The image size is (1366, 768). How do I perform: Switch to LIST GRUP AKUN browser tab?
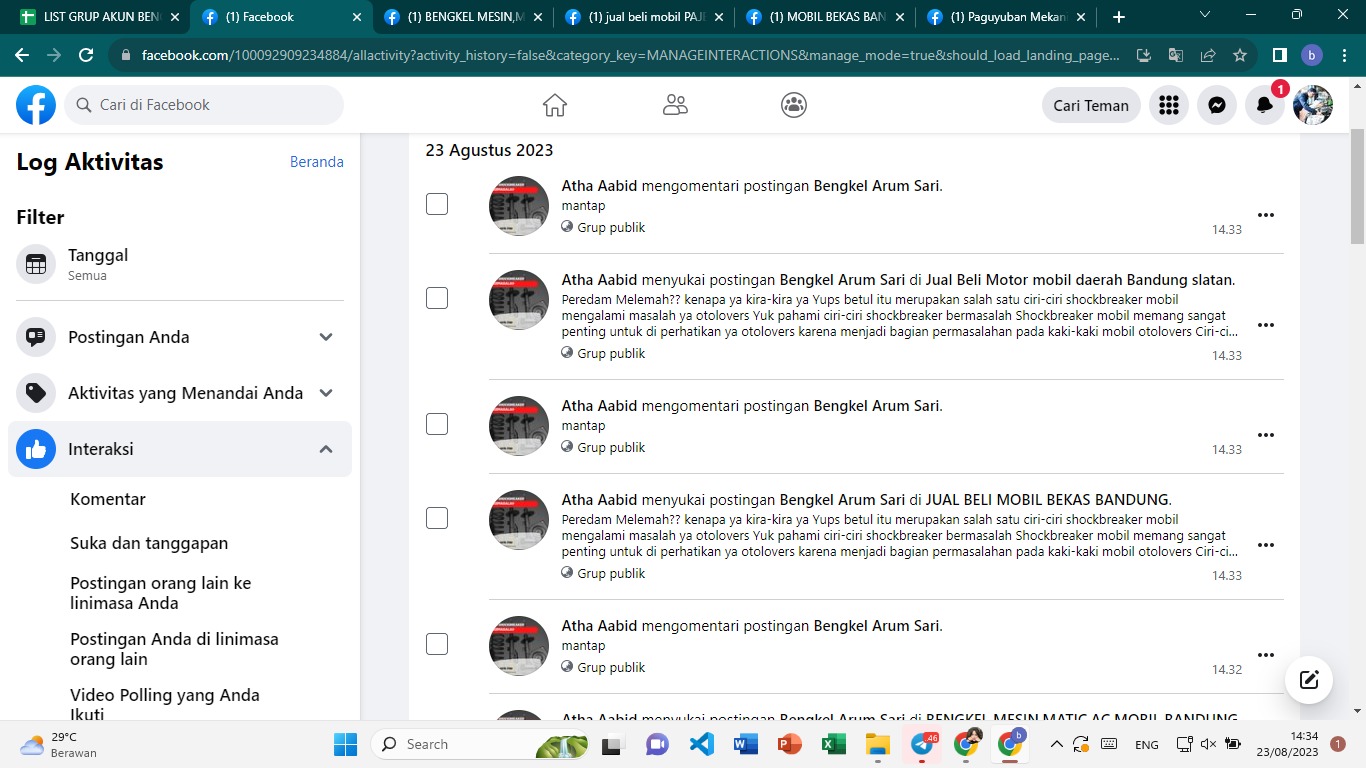pos(98,17)
